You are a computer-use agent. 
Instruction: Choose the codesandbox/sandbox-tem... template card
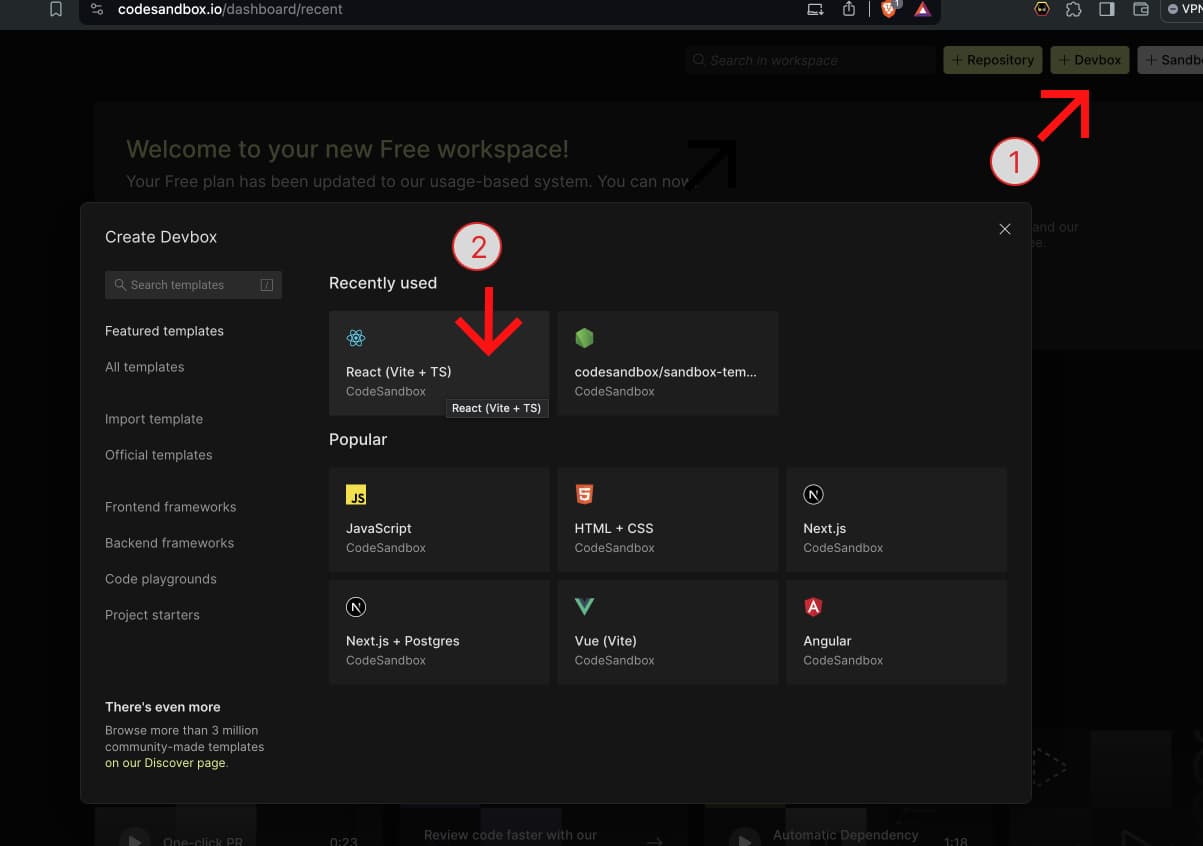[x=668, y=363]
